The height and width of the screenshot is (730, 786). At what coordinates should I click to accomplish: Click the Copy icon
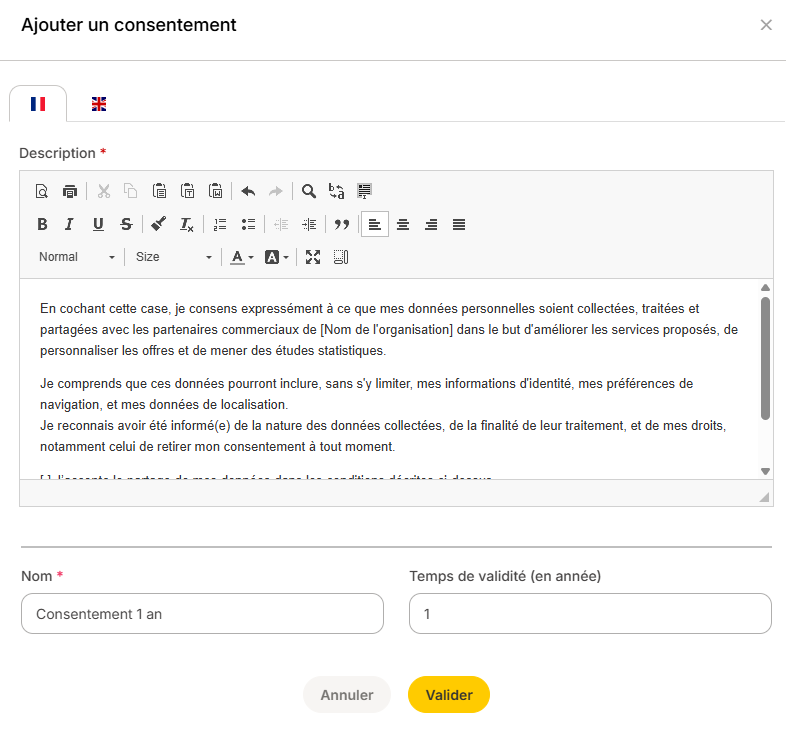131,191
